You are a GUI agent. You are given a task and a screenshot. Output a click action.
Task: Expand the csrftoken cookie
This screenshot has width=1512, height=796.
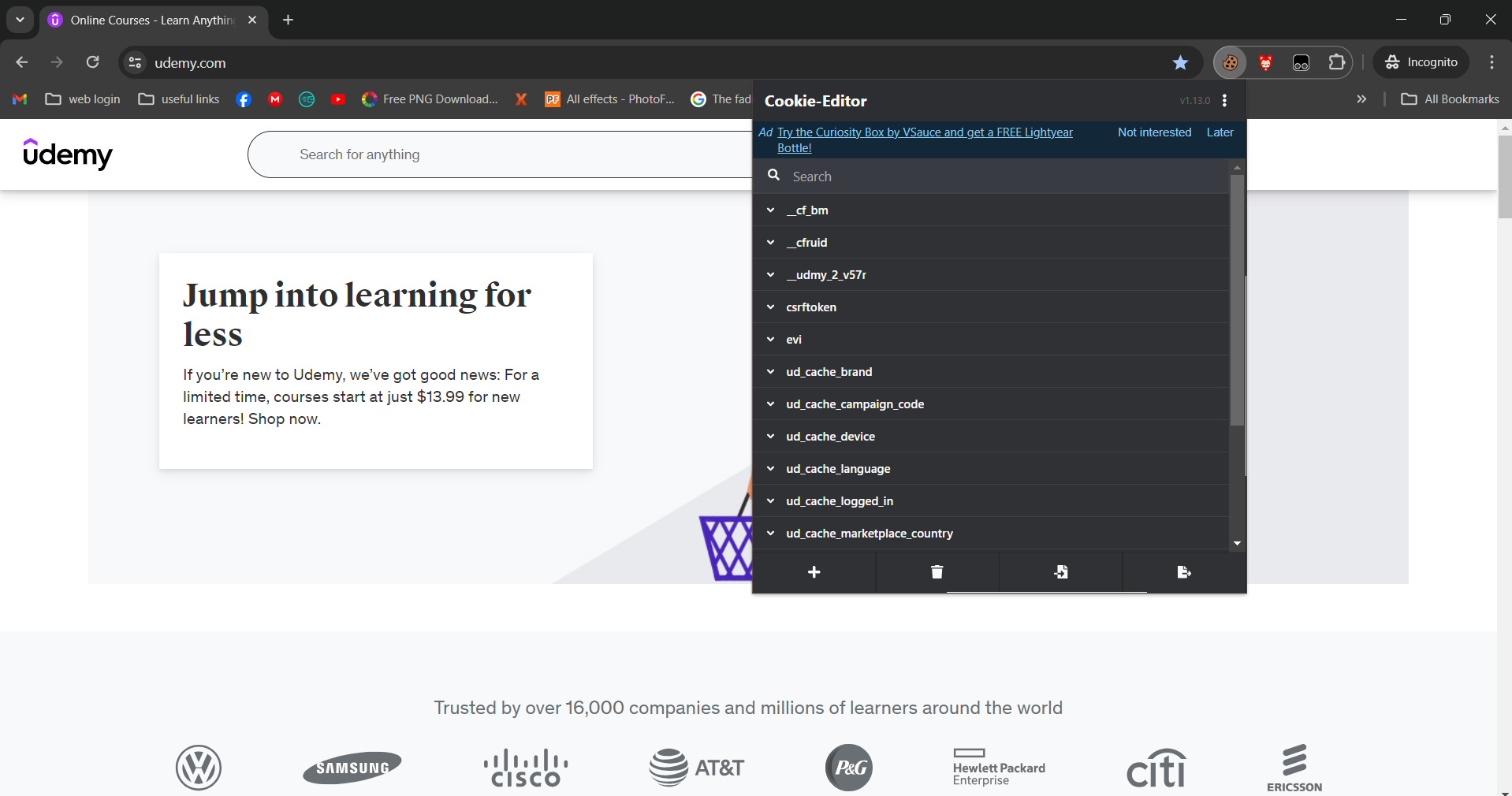(991, 307)
